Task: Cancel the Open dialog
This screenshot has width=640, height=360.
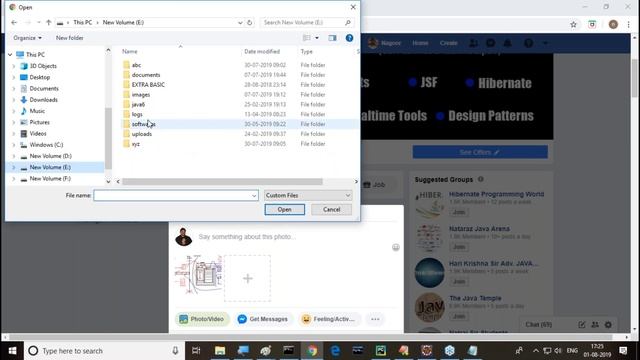Action: click(331, 209)
